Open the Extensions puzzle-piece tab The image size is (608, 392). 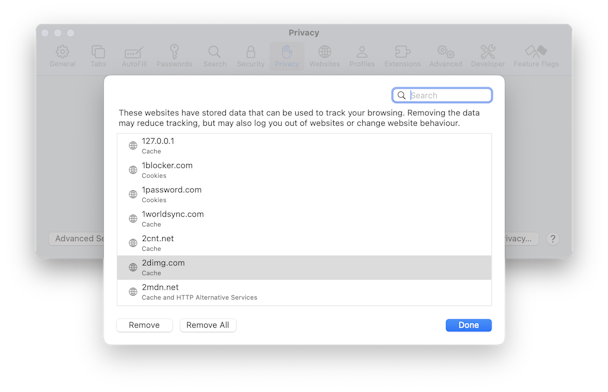[x=402, y=56]
